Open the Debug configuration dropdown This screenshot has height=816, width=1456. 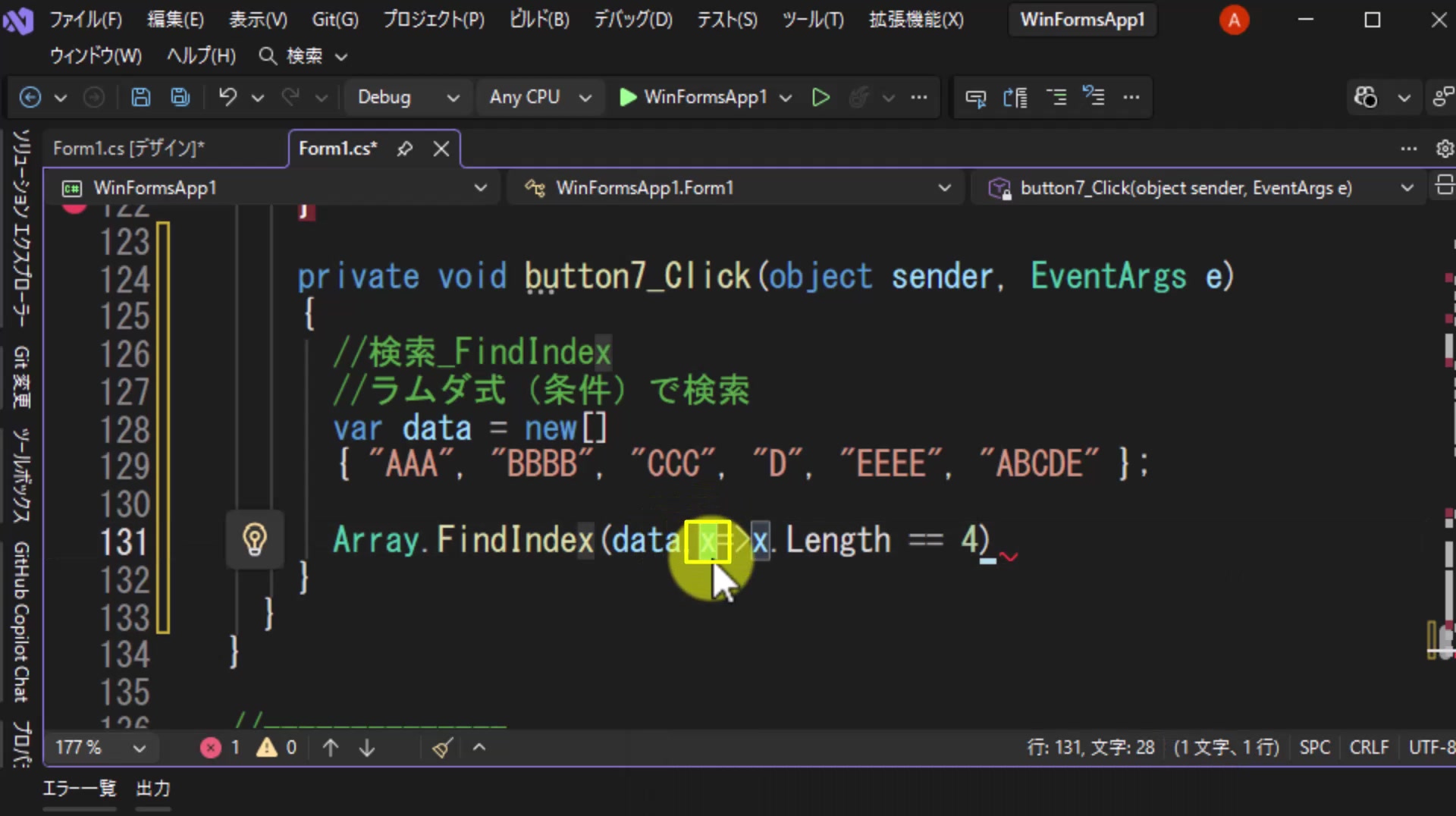pyautogui.click(x=408, y=97)
